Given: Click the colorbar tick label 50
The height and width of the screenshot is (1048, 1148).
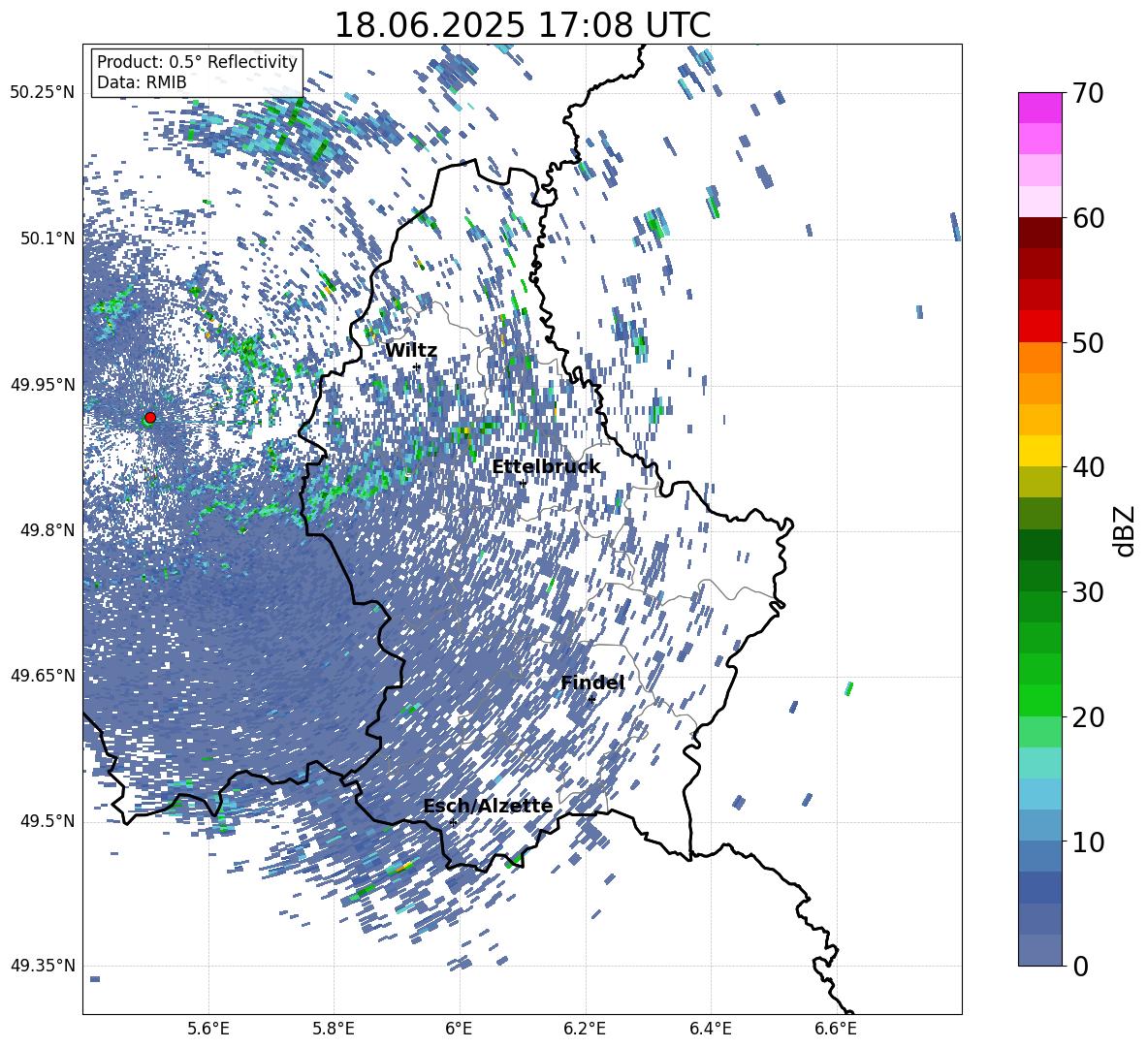Looking at the screenshot, I should pos(1088,343).
